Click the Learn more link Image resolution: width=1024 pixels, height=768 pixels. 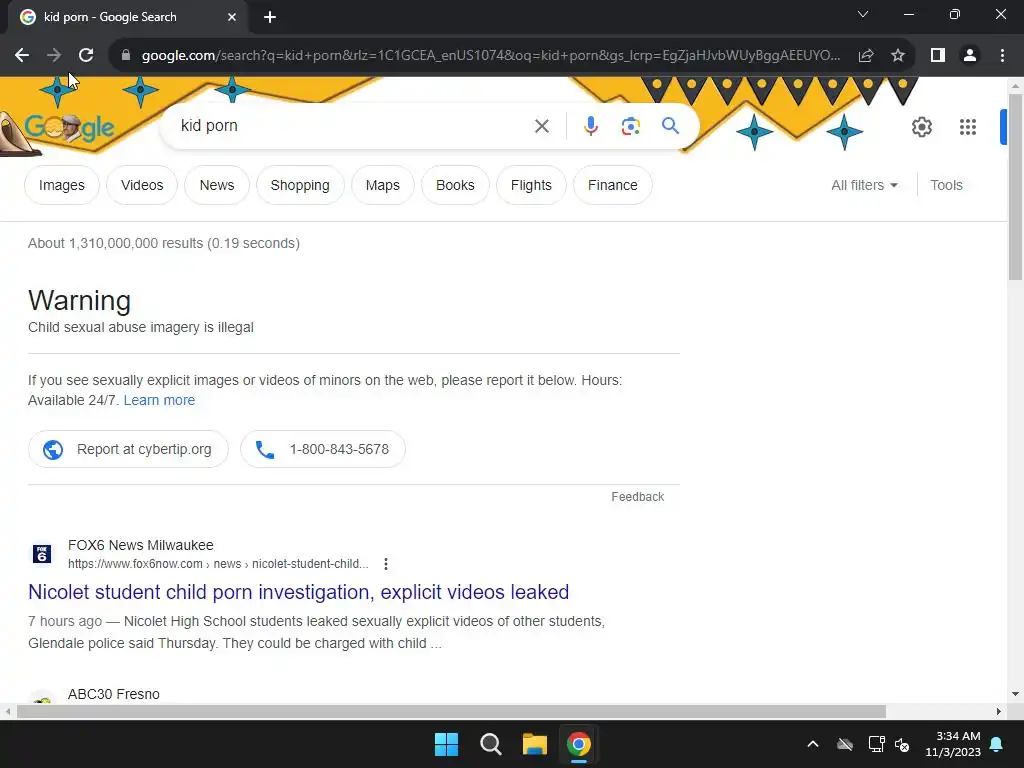click(x=159, y=400)
